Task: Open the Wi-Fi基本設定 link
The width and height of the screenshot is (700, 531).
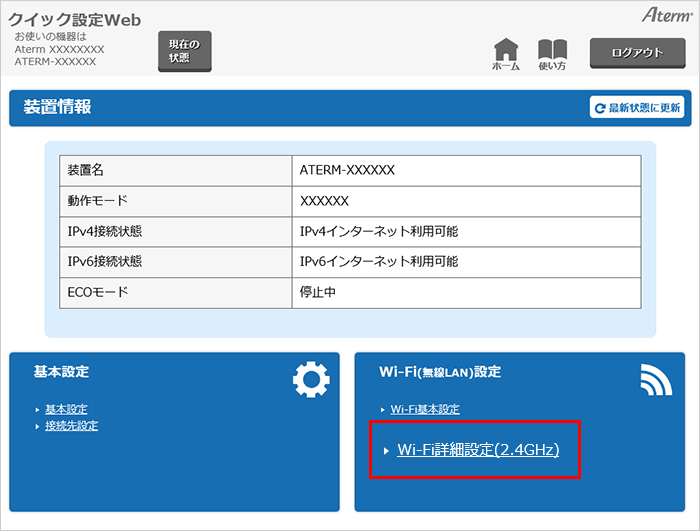Action: tap(425, 409)
